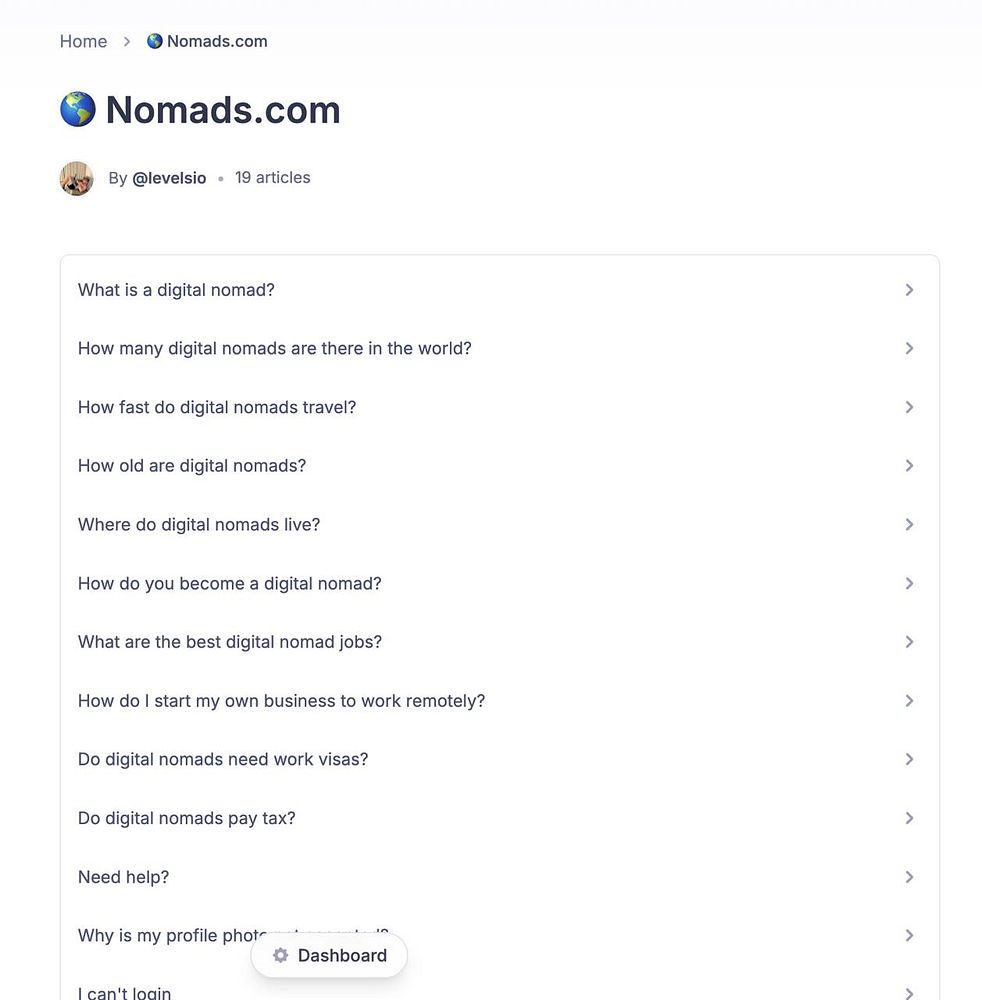The width and height of the screenshot is (982, 1000).
Task: Open "What is a digital nomad?" article
Action: pos(176,290)
